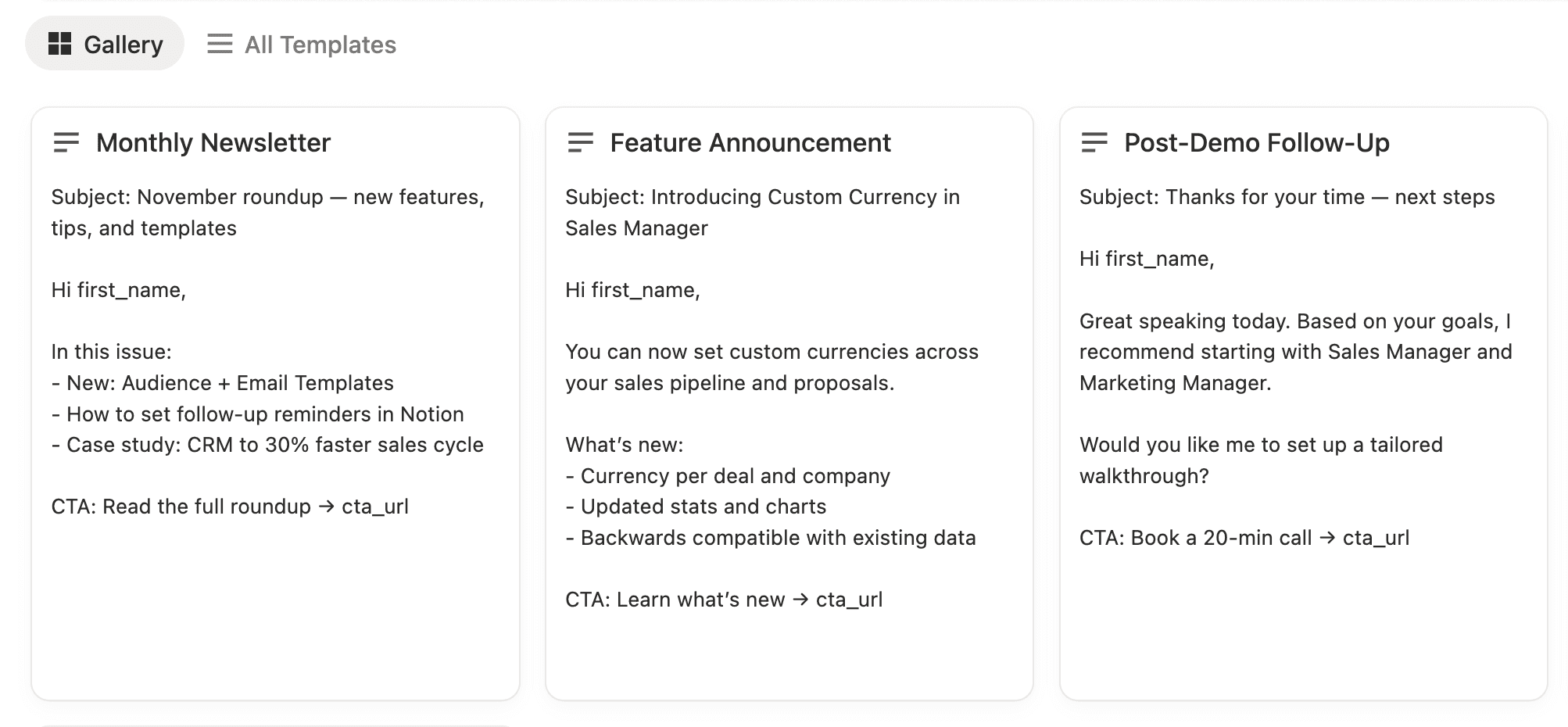Open the Post-Demo Follow-Up title

pyautogui.click(x=1256, y=142)
